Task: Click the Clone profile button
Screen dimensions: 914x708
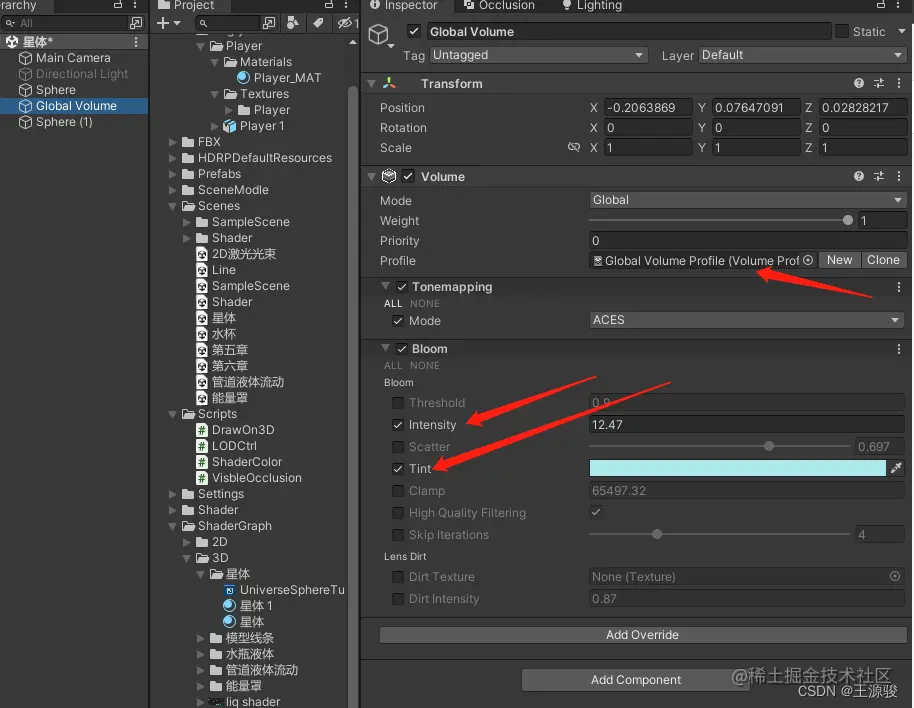Action: 883,260
